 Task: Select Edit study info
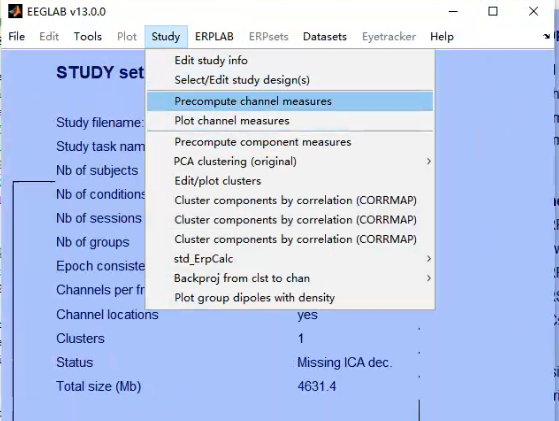(x=290, y=60)
